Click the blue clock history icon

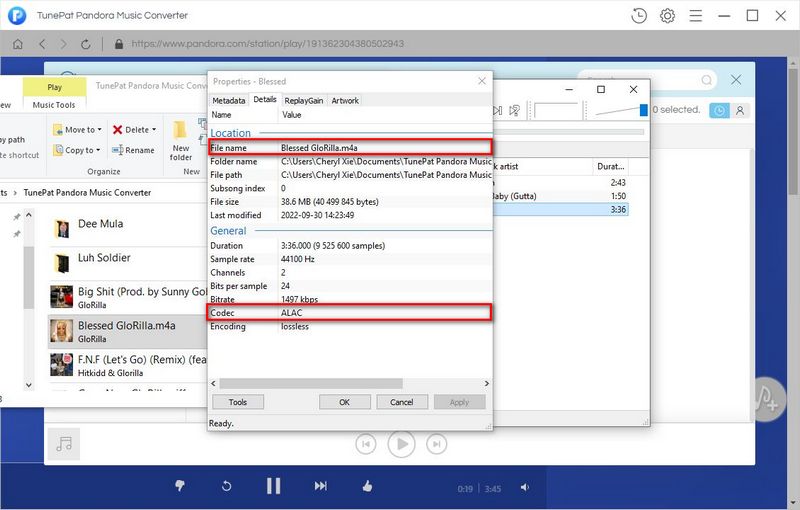click(x=719, y=111)
